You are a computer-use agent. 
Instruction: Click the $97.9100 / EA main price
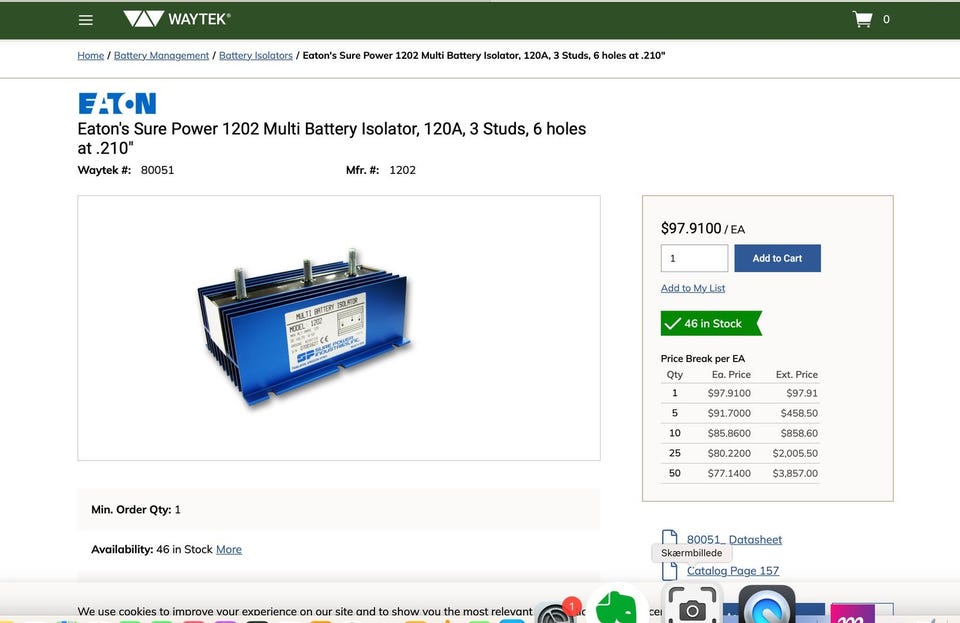click(x=703, y=228)
